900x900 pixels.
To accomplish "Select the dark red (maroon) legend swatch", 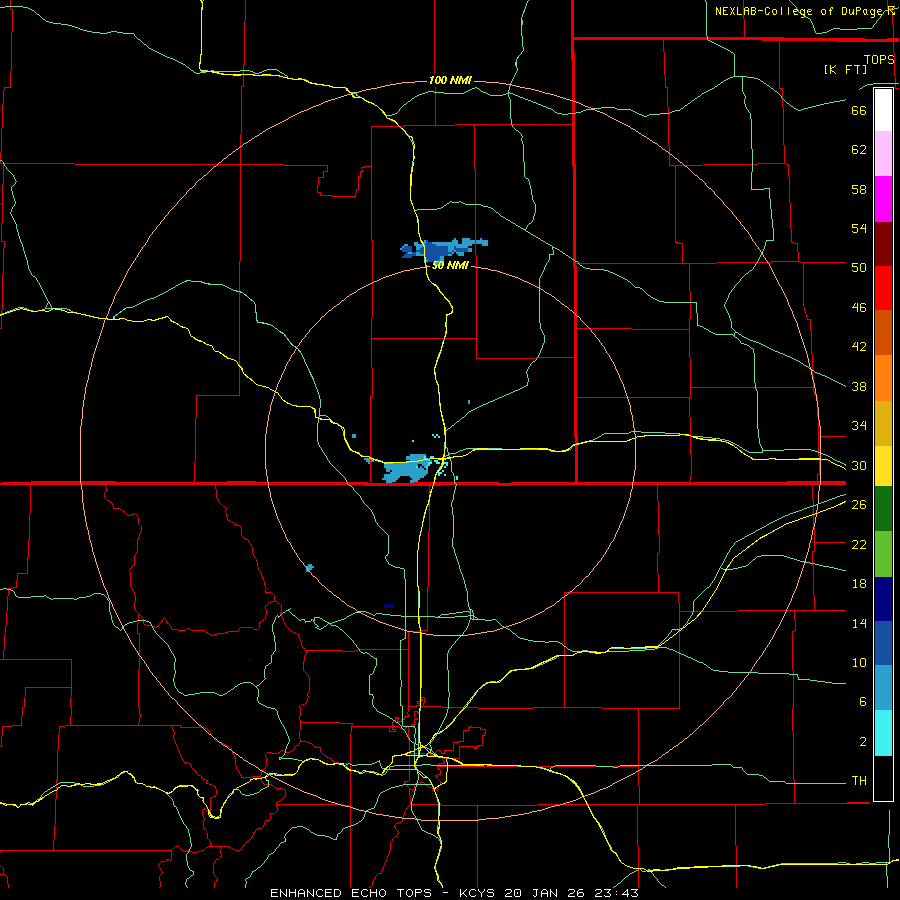I will [x=883, y=244].
